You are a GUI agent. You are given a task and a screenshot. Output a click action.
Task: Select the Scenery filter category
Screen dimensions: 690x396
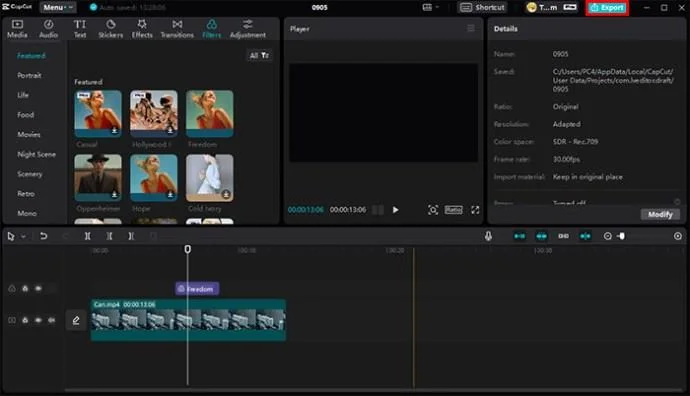click(x=29, y=174)
